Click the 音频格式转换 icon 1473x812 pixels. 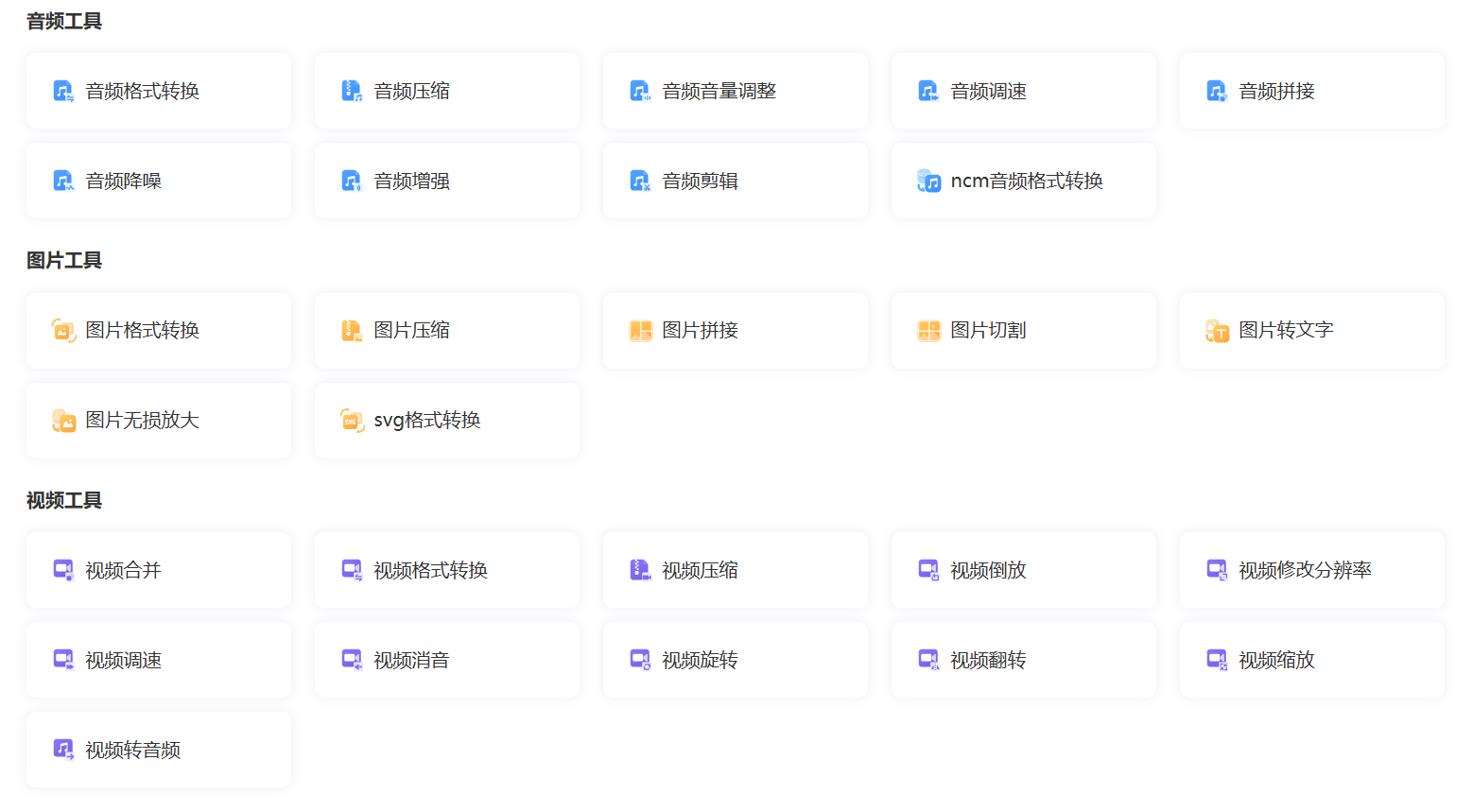(x=63, y=91)
